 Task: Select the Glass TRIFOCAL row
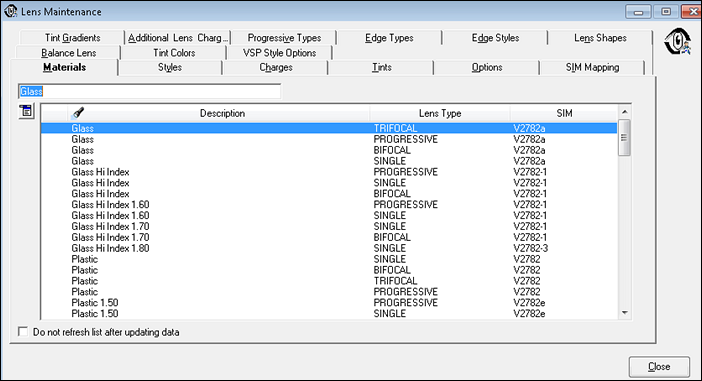coord(329,128)
